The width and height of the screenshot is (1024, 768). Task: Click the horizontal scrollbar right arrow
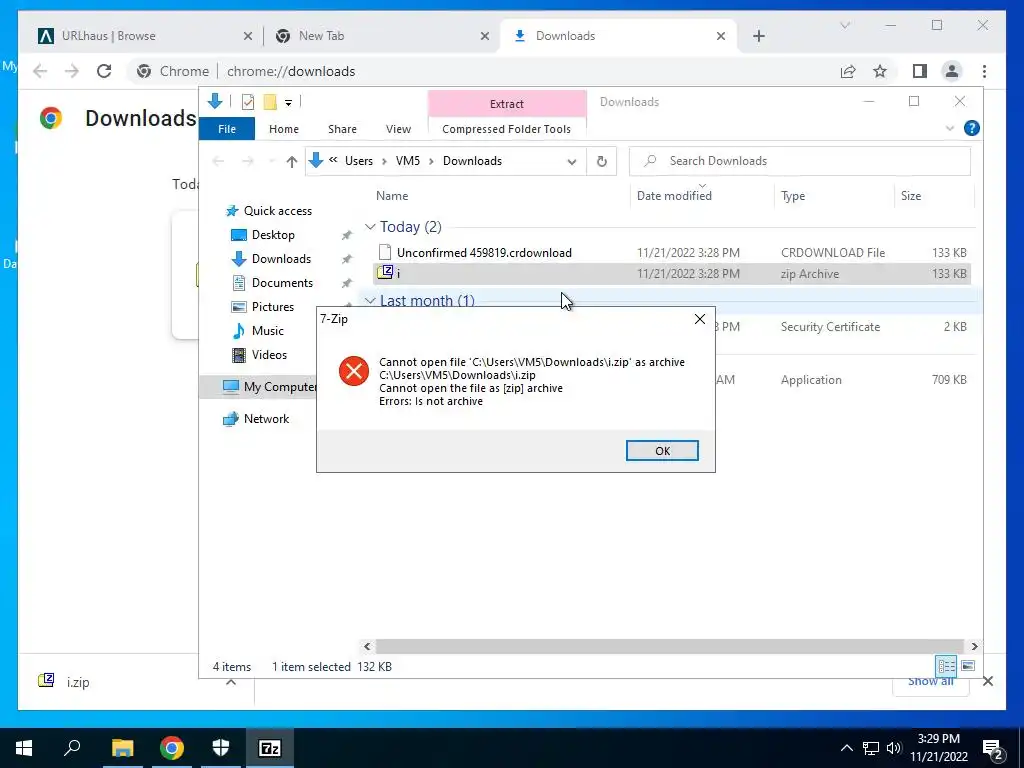pyautogui.click(x=974, y=647)
